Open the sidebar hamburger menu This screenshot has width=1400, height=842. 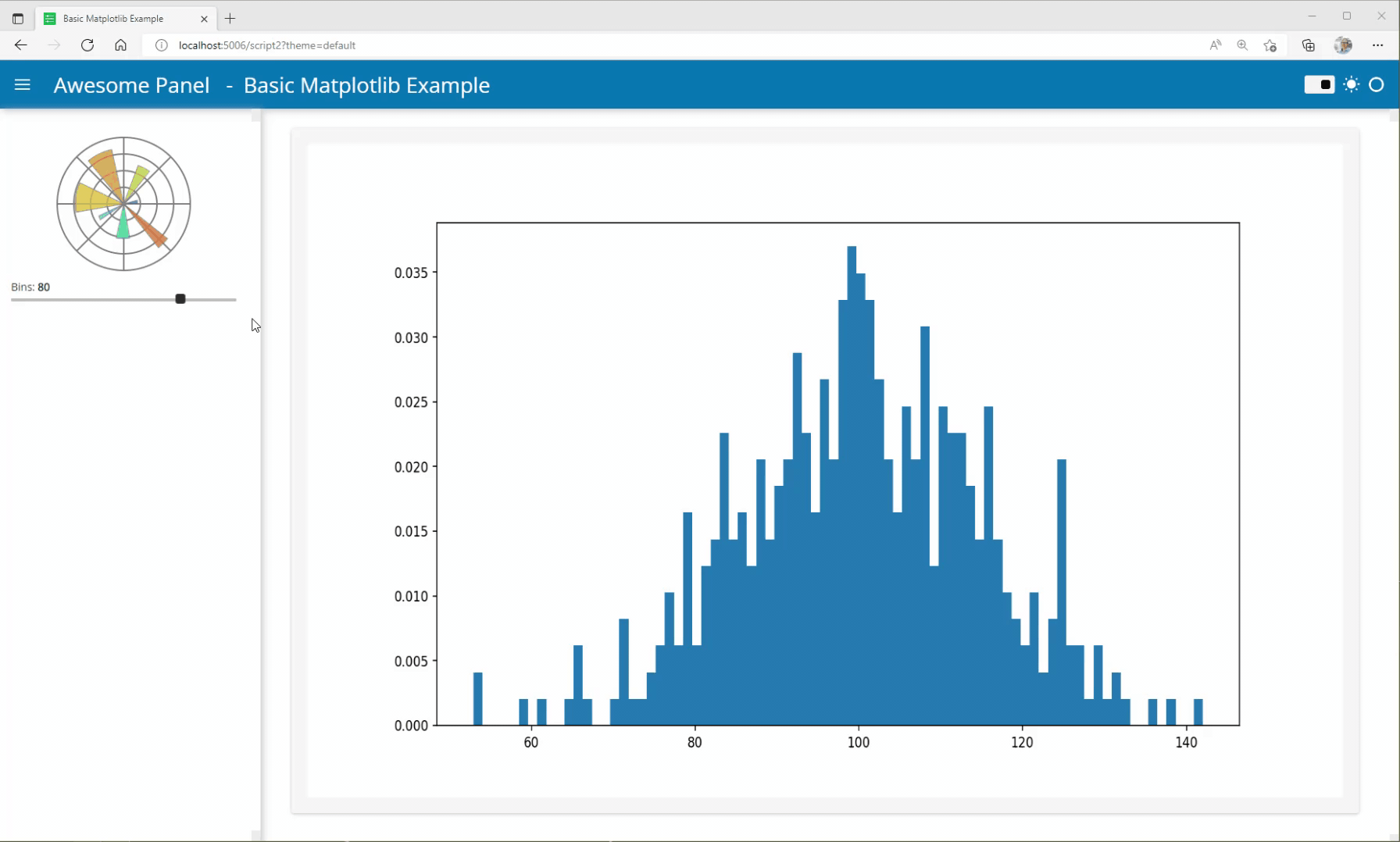[22, 84]
